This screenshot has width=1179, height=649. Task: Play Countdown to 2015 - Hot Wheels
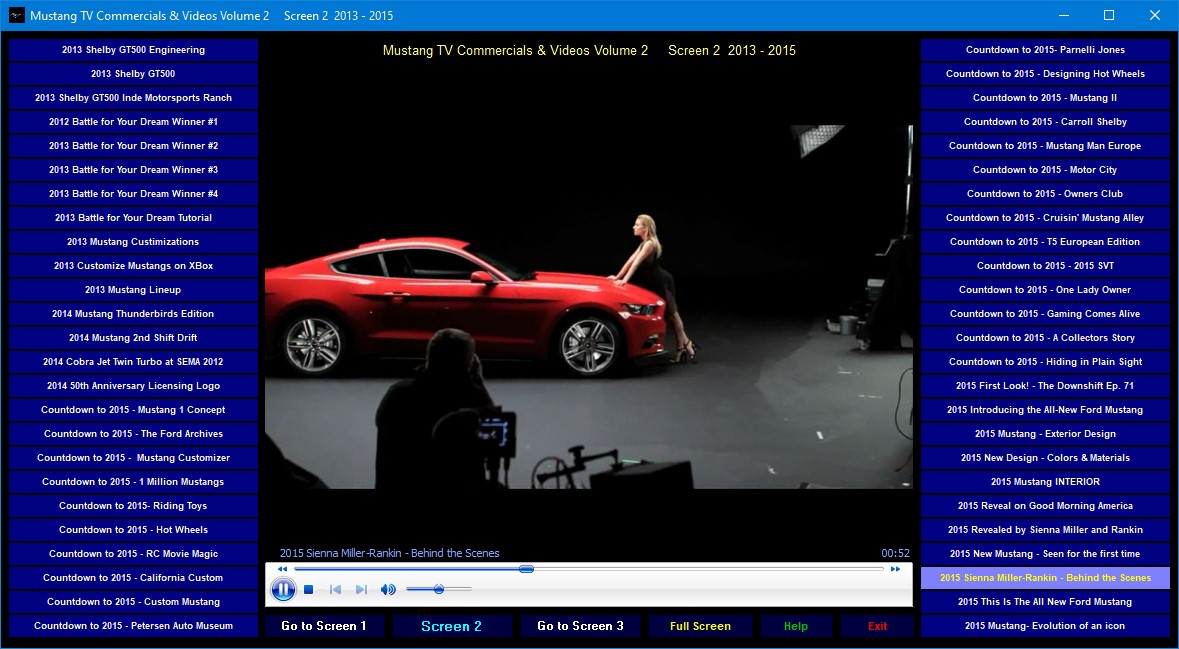point(133,530)
